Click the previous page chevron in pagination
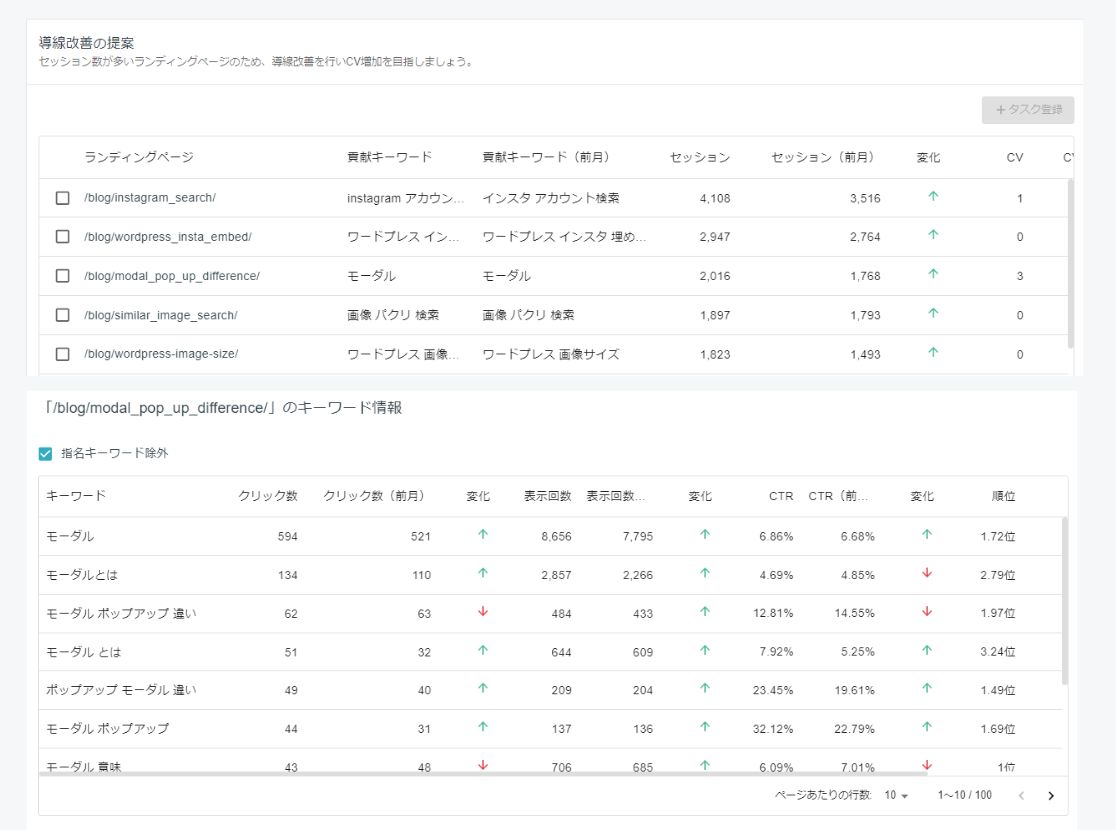The height and width of the screenshot is (830, 1116). coord(1022,795)
